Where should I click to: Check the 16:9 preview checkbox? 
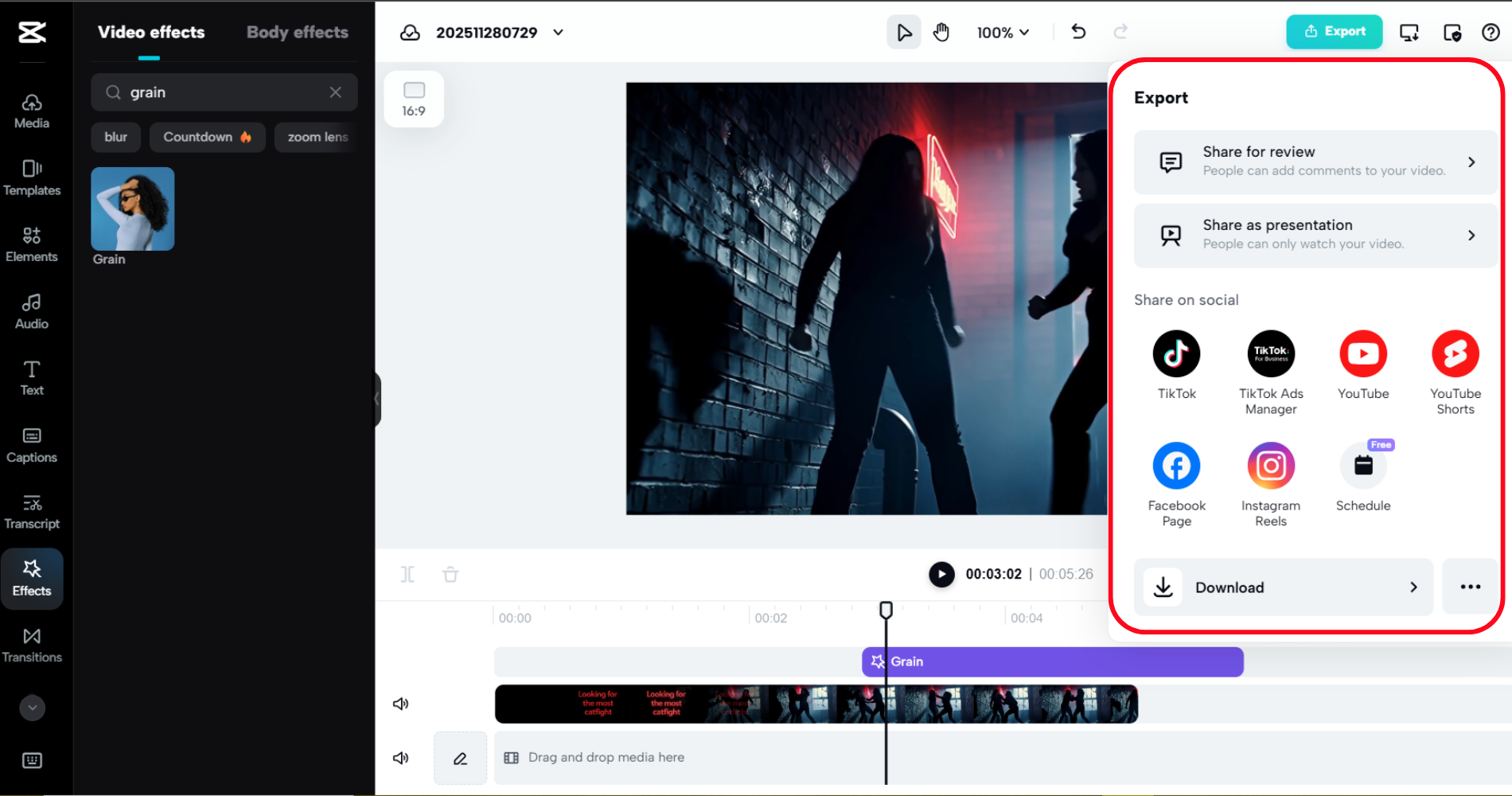(413, 89)
